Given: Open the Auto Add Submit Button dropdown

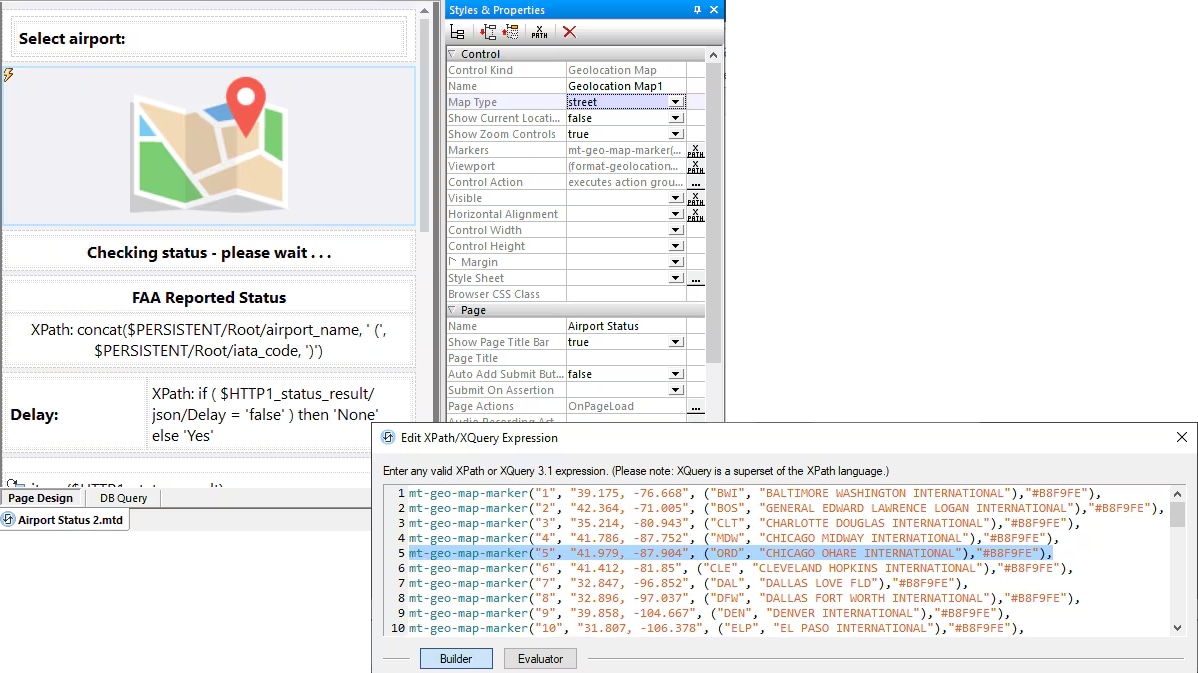Looking at the screenshot, I should (676, 373).
